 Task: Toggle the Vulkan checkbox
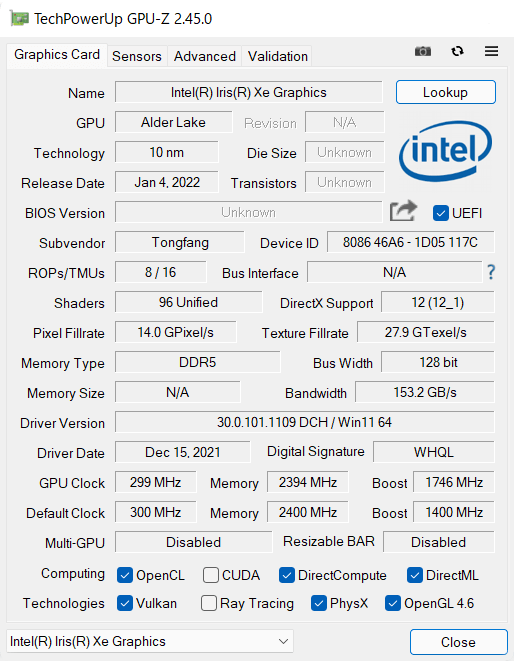pos(125,603)
